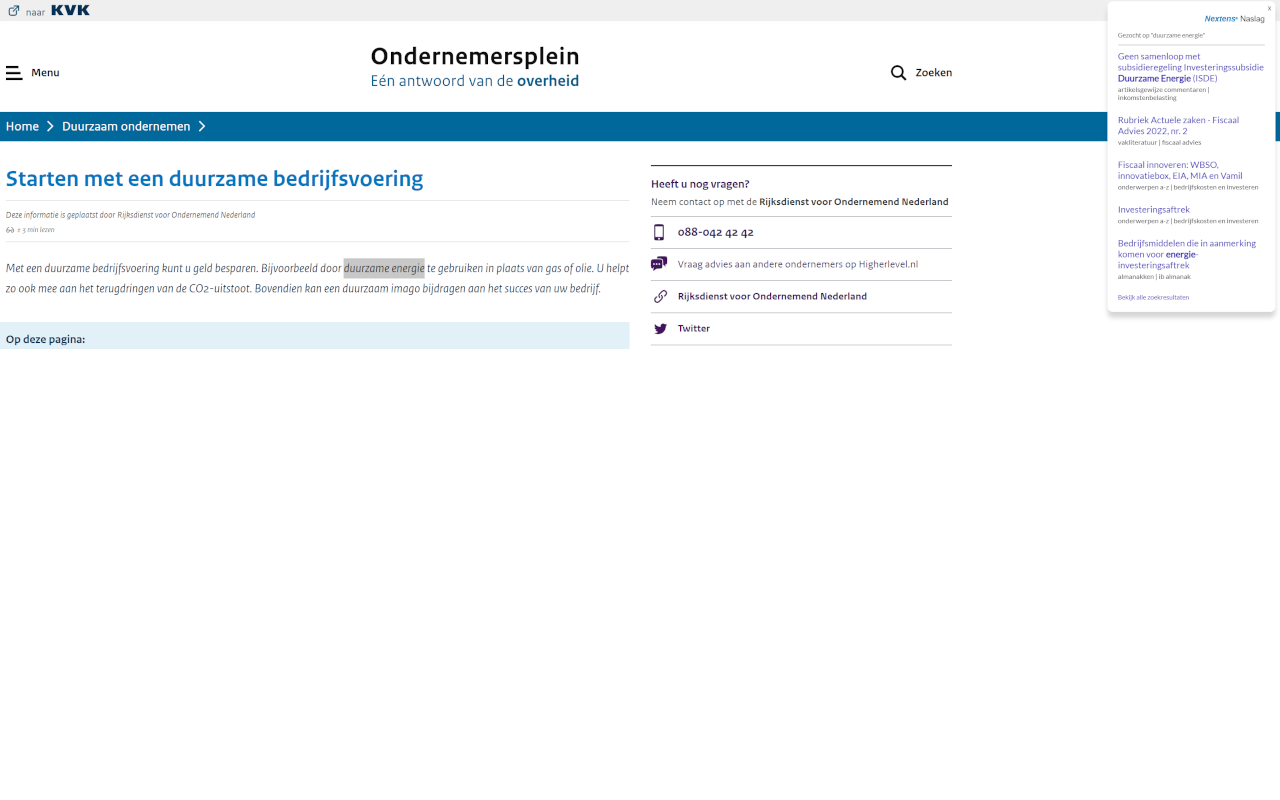
Task: Open result Geen samenloop met subsidieregeling ISDE
Action: [x=1191, y=67]
